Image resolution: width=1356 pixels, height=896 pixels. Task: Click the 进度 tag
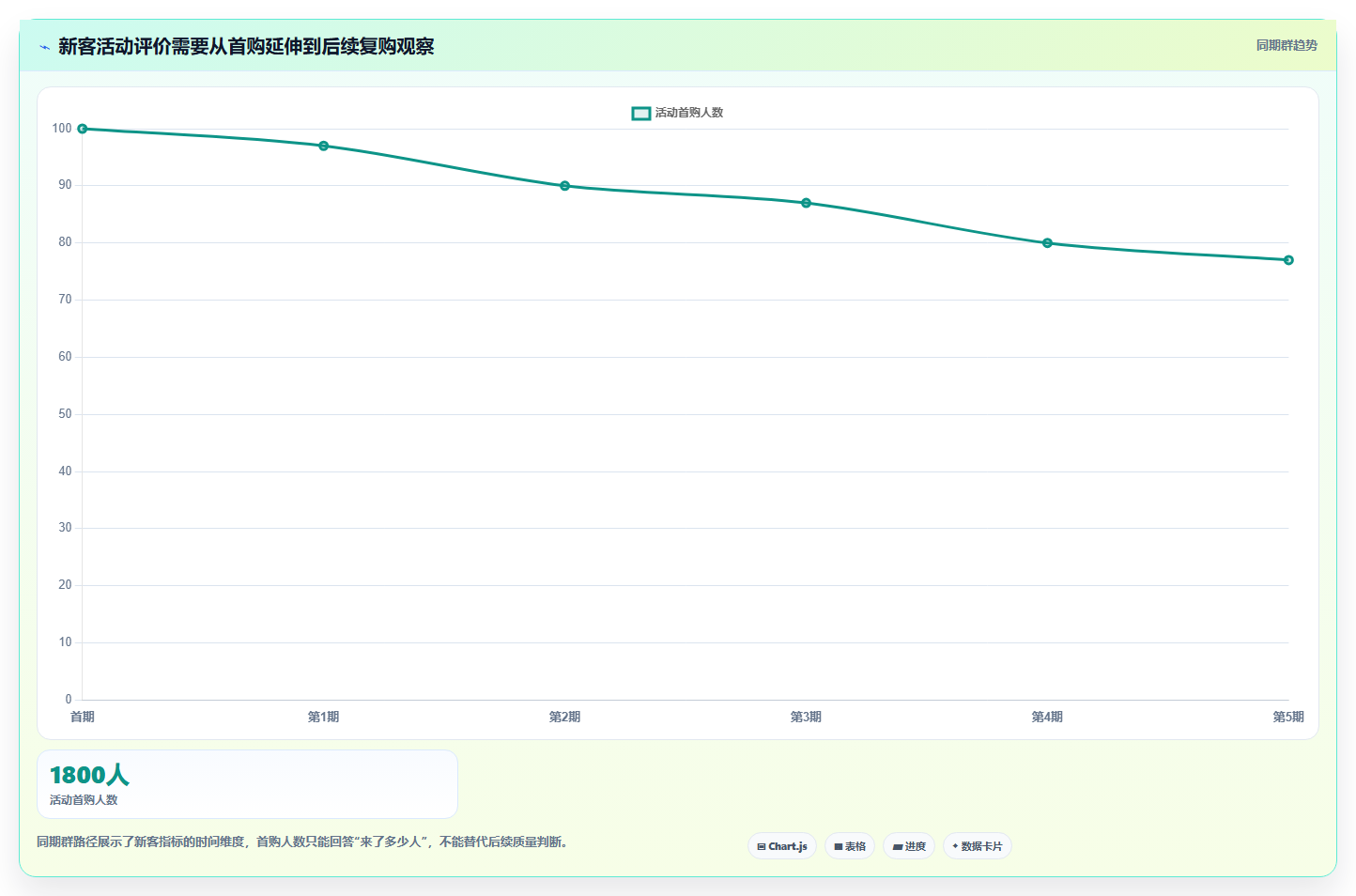(x=909, y=846)
